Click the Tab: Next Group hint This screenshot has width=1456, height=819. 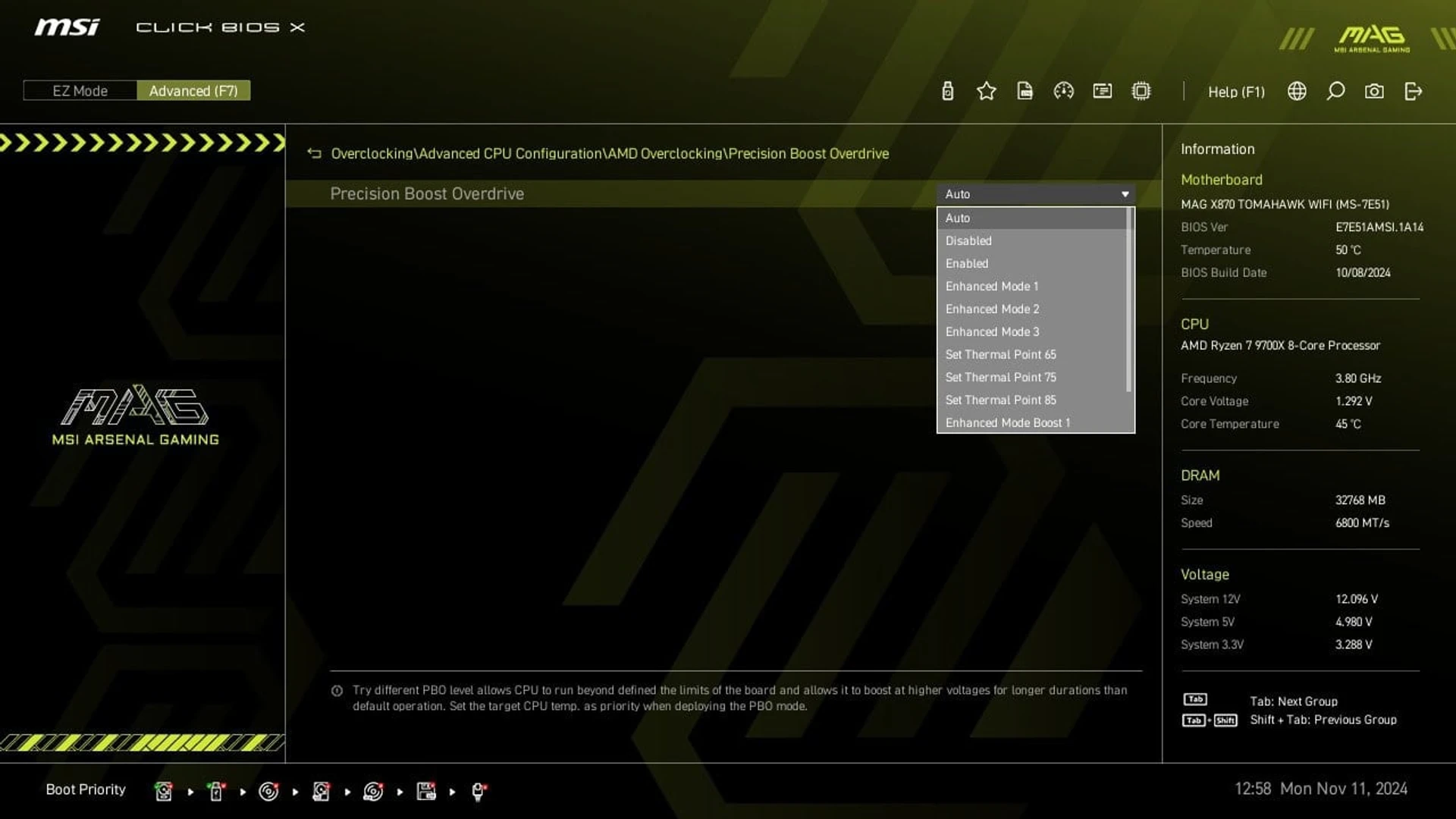pyautogui.click(x=1294, y=701)
